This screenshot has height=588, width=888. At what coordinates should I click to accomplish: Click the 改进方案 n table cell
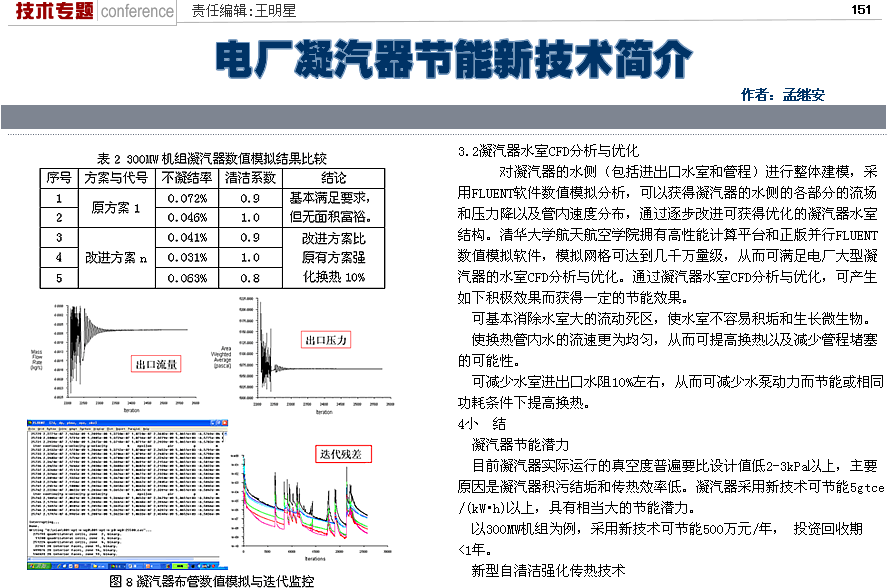point(116,258)
